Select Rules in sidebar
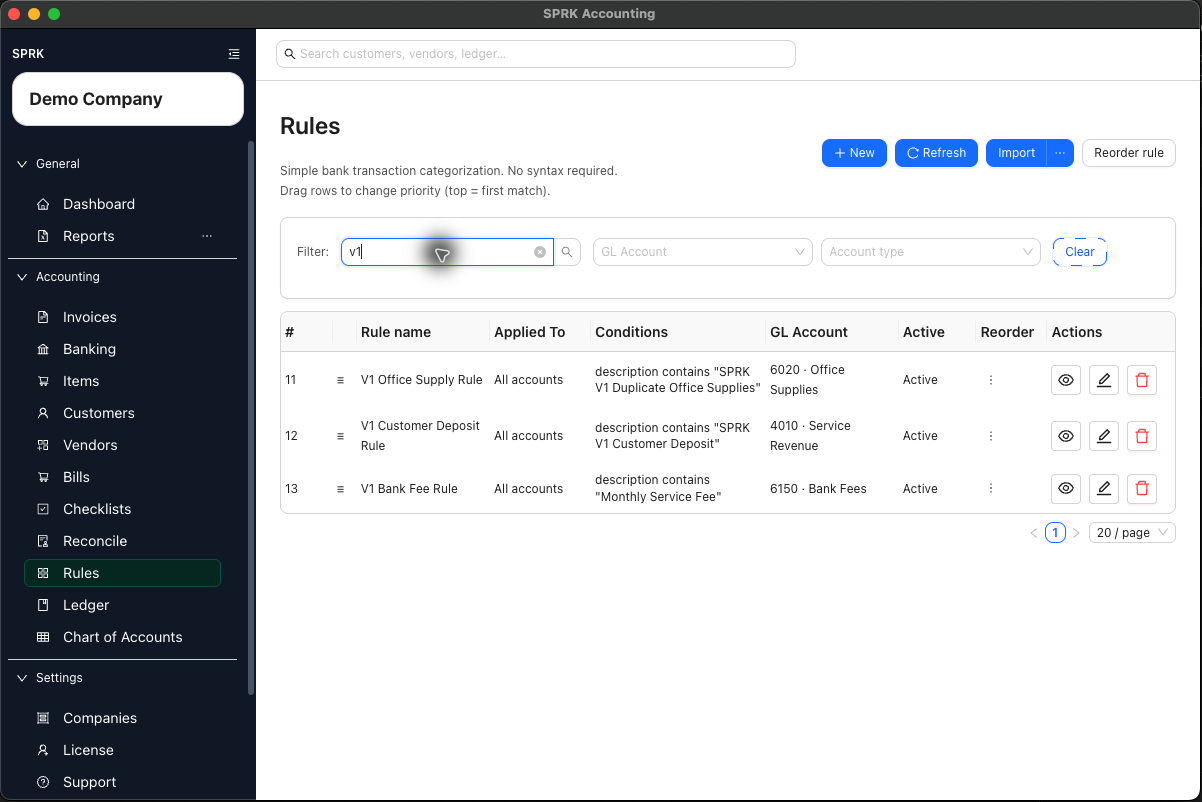 [x=122, y=573]
